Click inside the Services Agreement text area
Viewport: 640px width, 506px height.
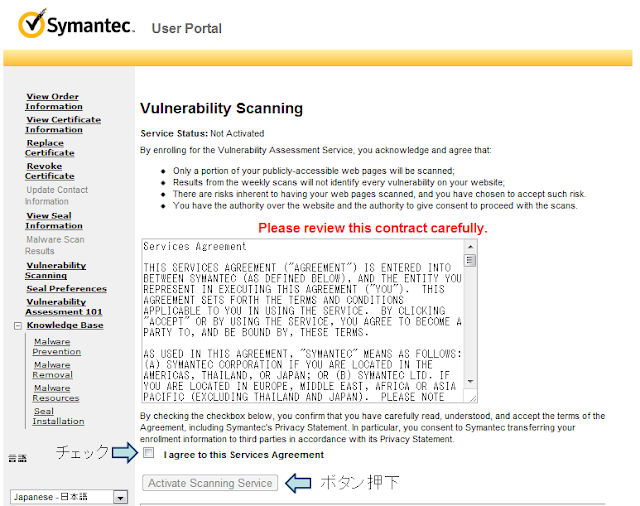coord(303,321)
